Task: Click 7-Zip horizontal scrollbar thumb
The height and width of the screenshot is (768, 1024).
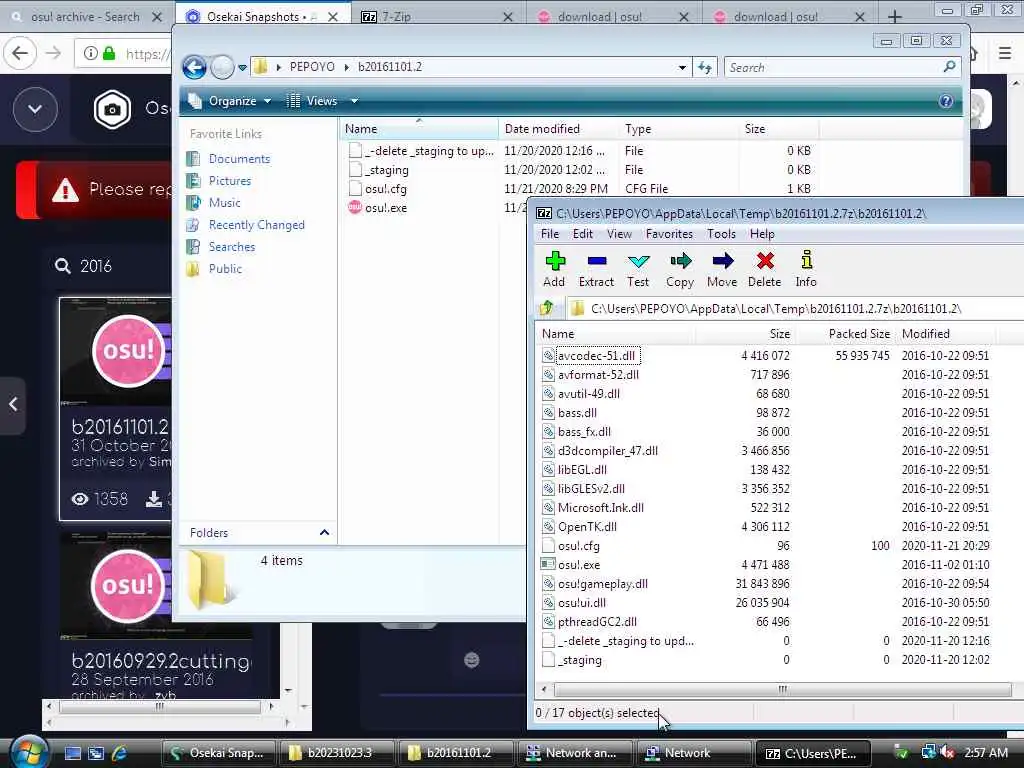Action: click(782, 690)
